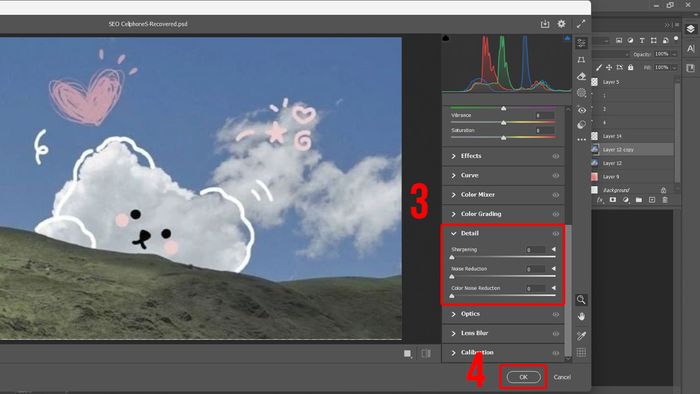The image size is (700, 394).
Task: Toggle visibility of Effects panel edits
Action: [x=555, y=156]
